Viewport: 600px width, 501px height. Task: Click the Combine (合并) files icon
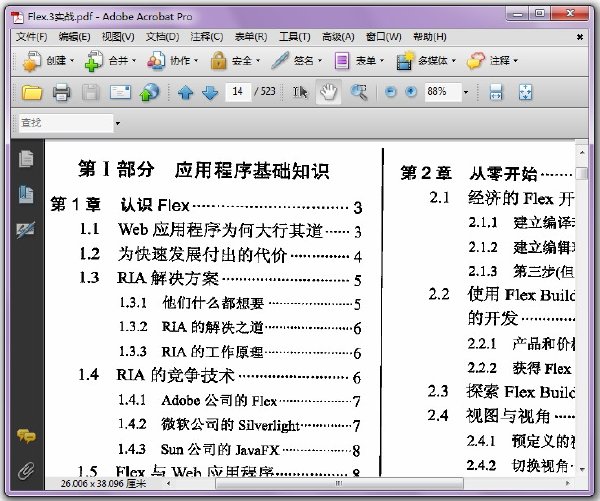(94, 61)
